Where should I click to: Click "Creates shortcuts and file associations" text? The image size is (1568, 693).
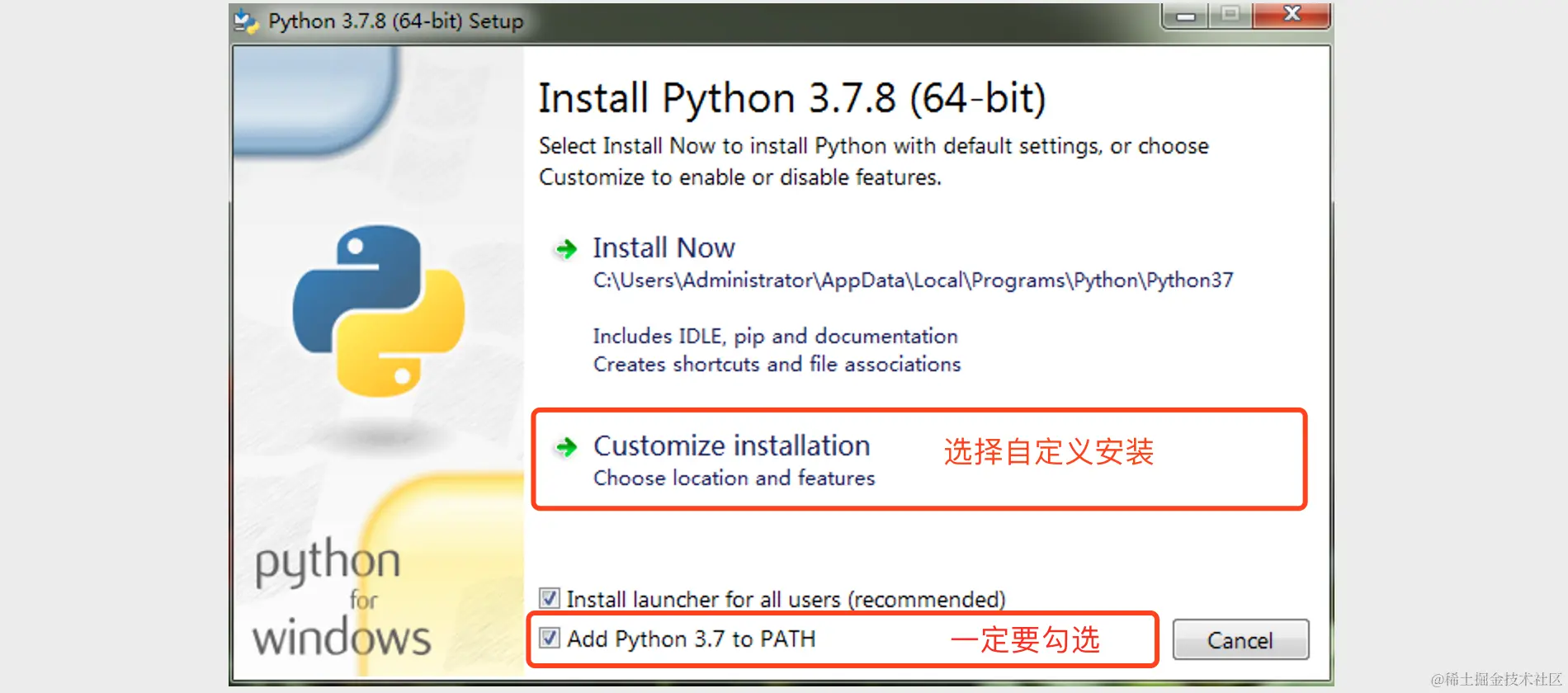tap(777, 364)
